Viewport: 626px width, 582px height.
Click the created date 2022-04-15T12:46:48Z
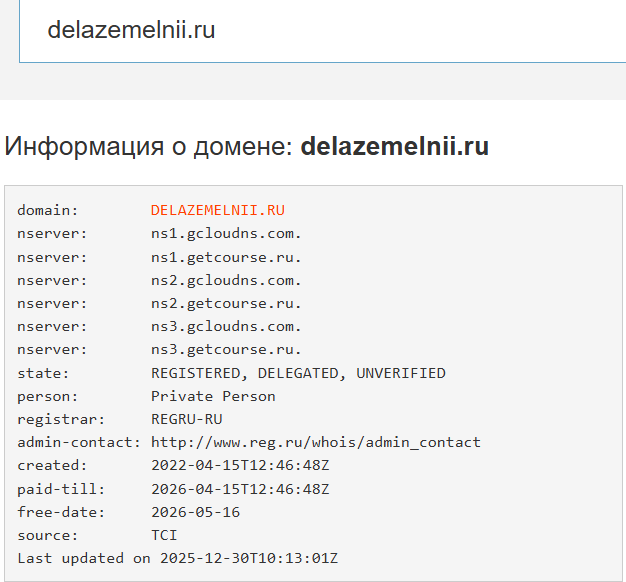coord(240,465)
